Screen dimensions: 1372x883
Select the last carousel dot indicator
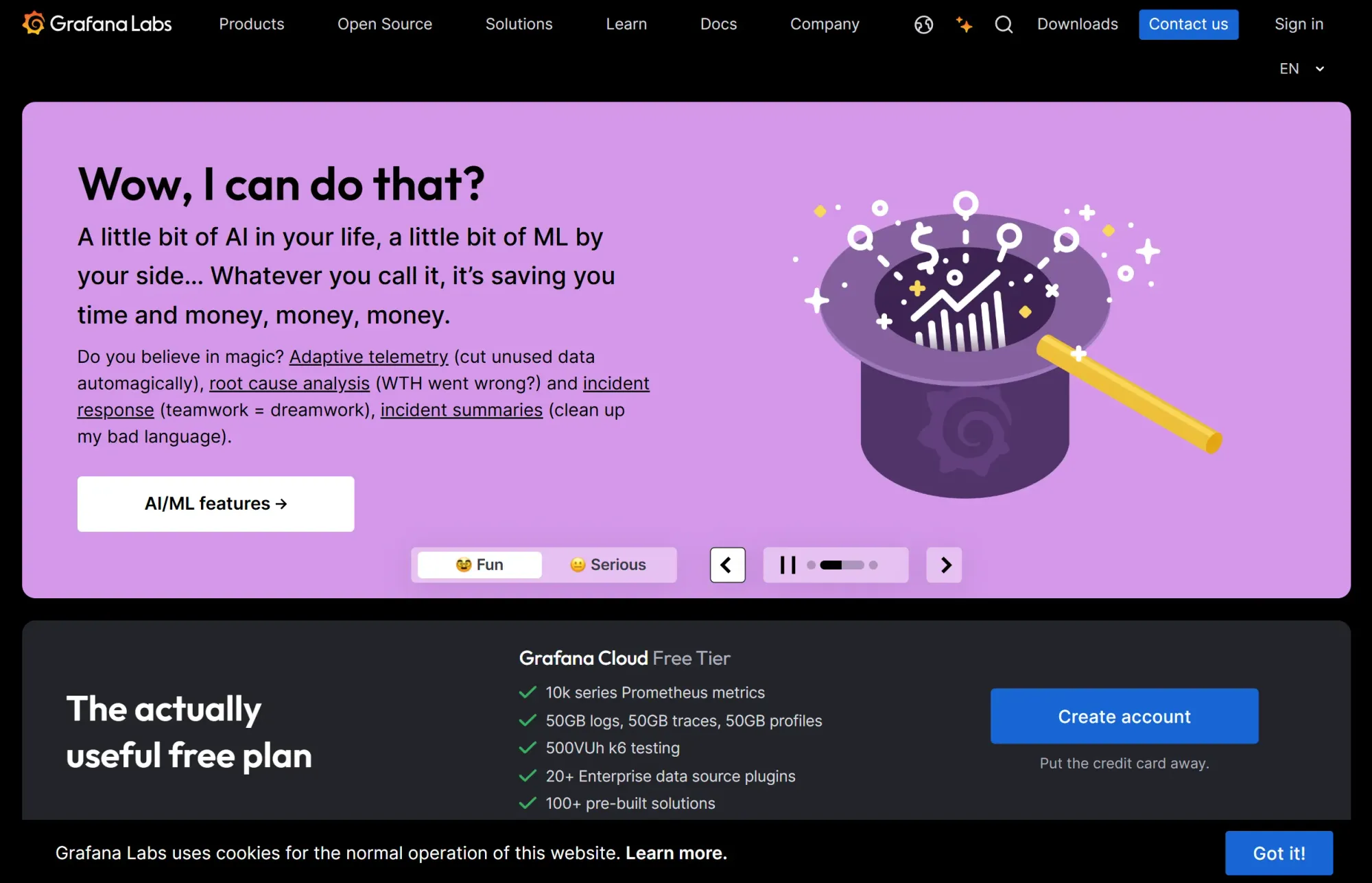click(x=873, y=565)
